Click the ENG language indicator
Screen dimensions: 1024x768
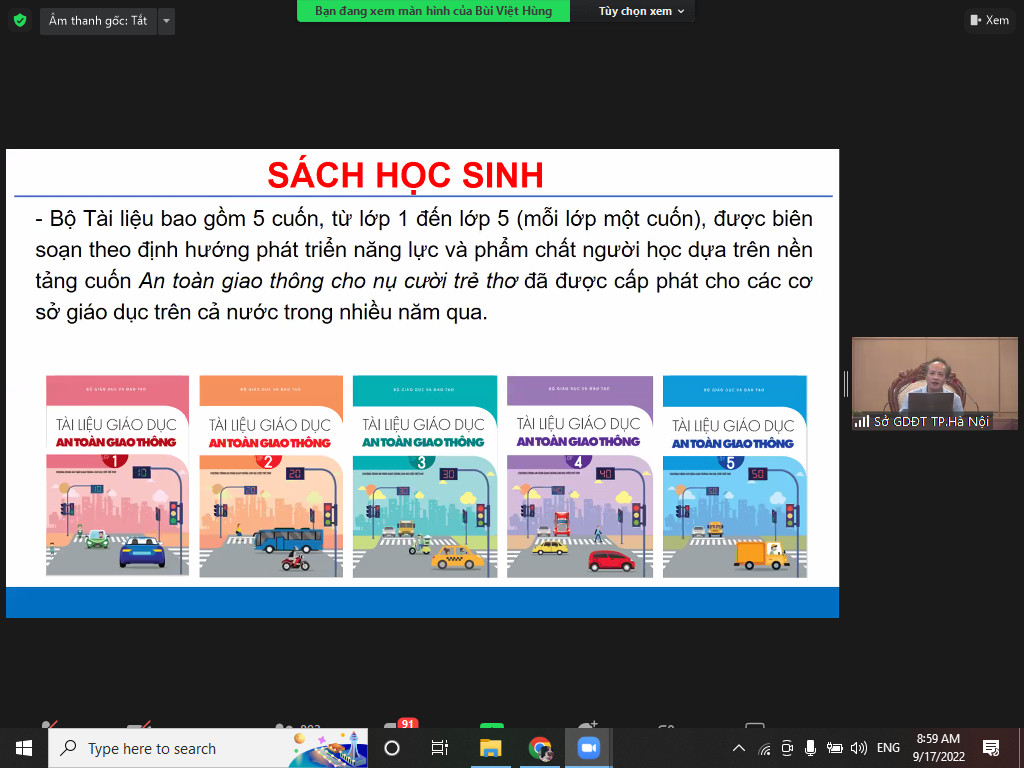coord(888,748)
